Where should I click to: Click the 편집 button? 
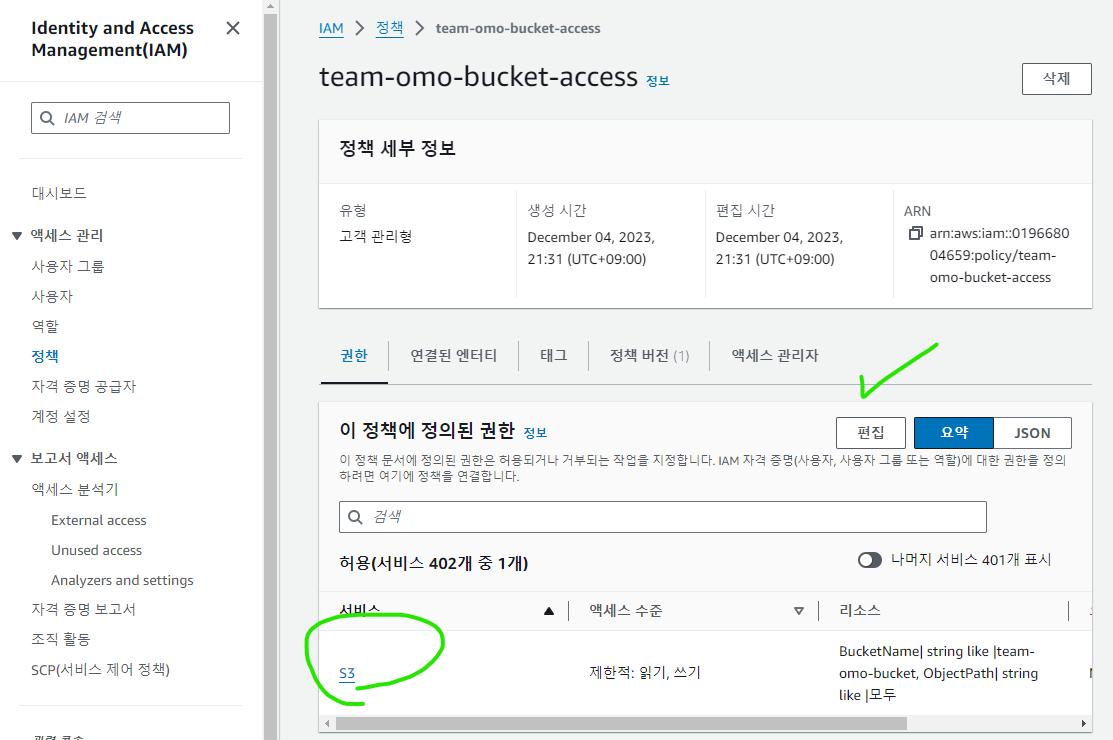pyautogui.click(x=871, y=433)
